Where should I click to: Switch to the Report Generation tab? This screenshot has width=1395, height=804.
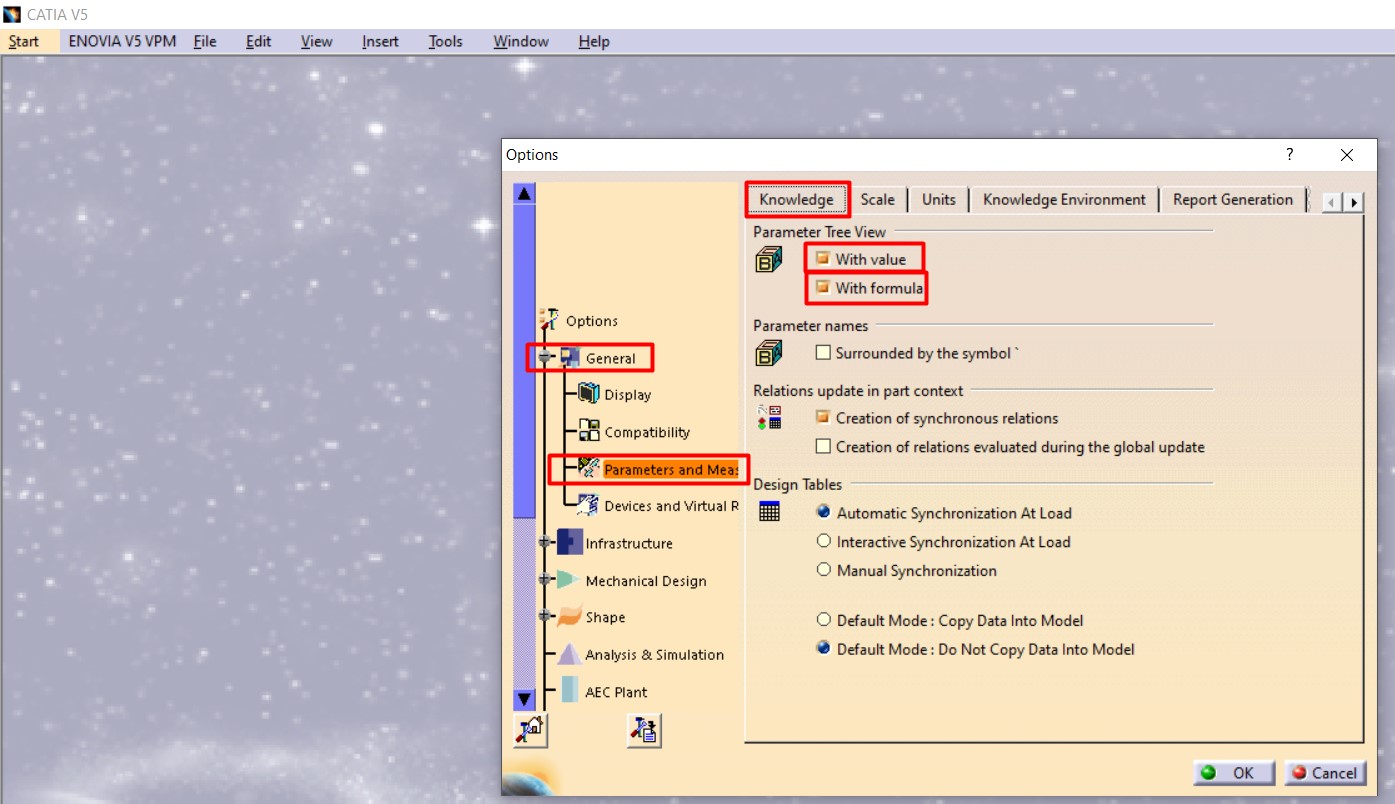point(1233,199)
